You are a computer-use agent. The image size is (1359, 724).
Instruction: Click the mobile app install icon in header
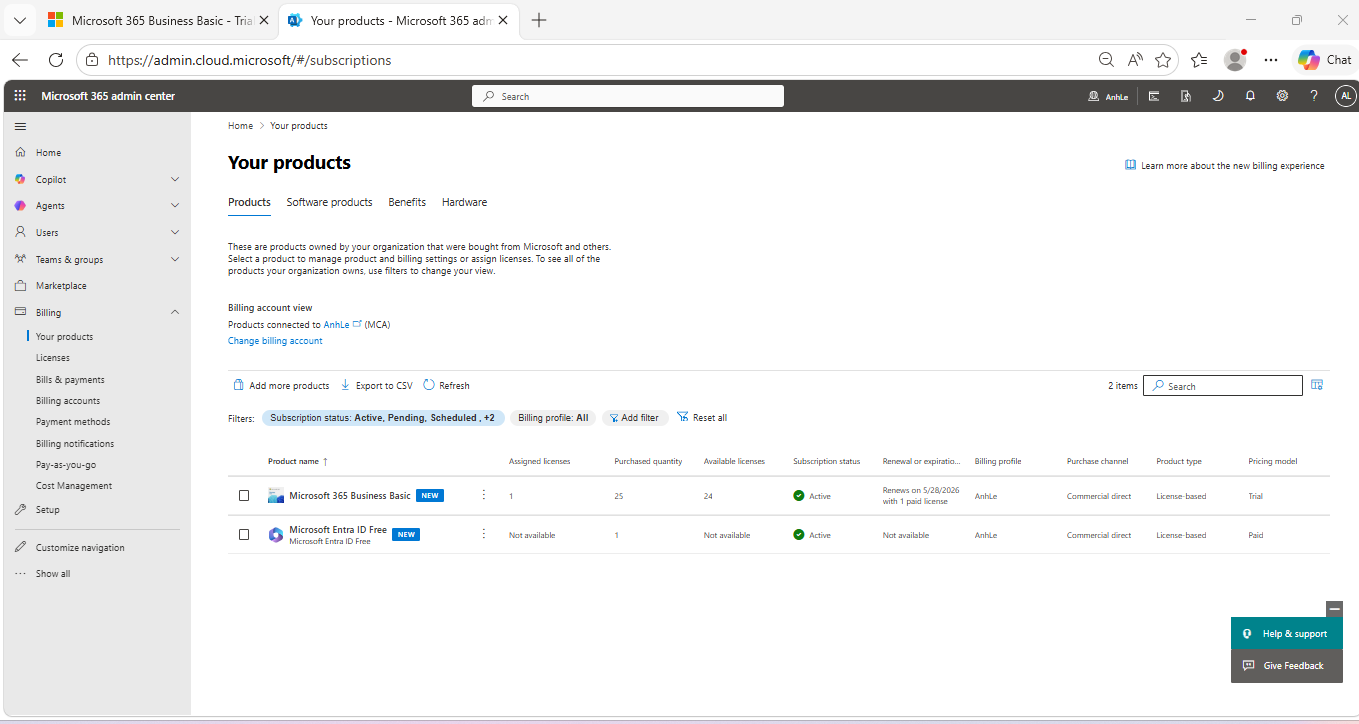1186,96
